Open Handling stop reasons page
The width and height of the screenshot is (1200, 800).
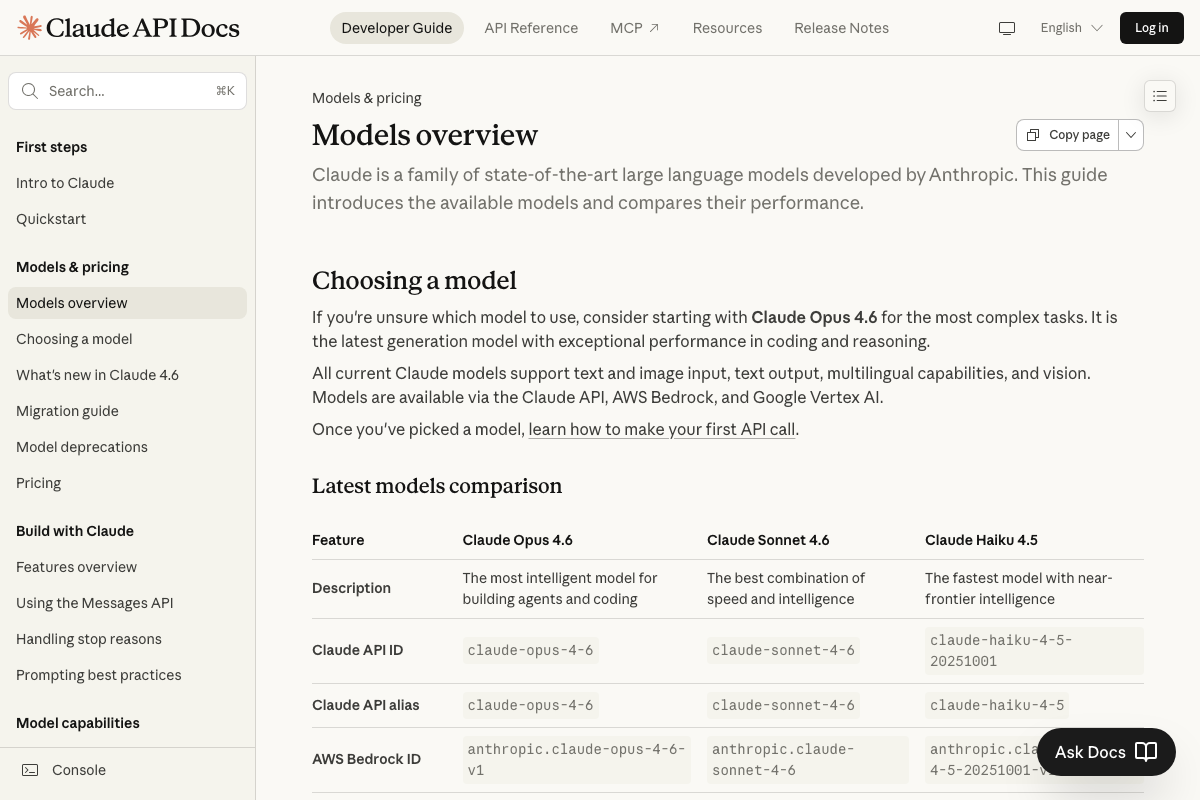coord(89,639)
